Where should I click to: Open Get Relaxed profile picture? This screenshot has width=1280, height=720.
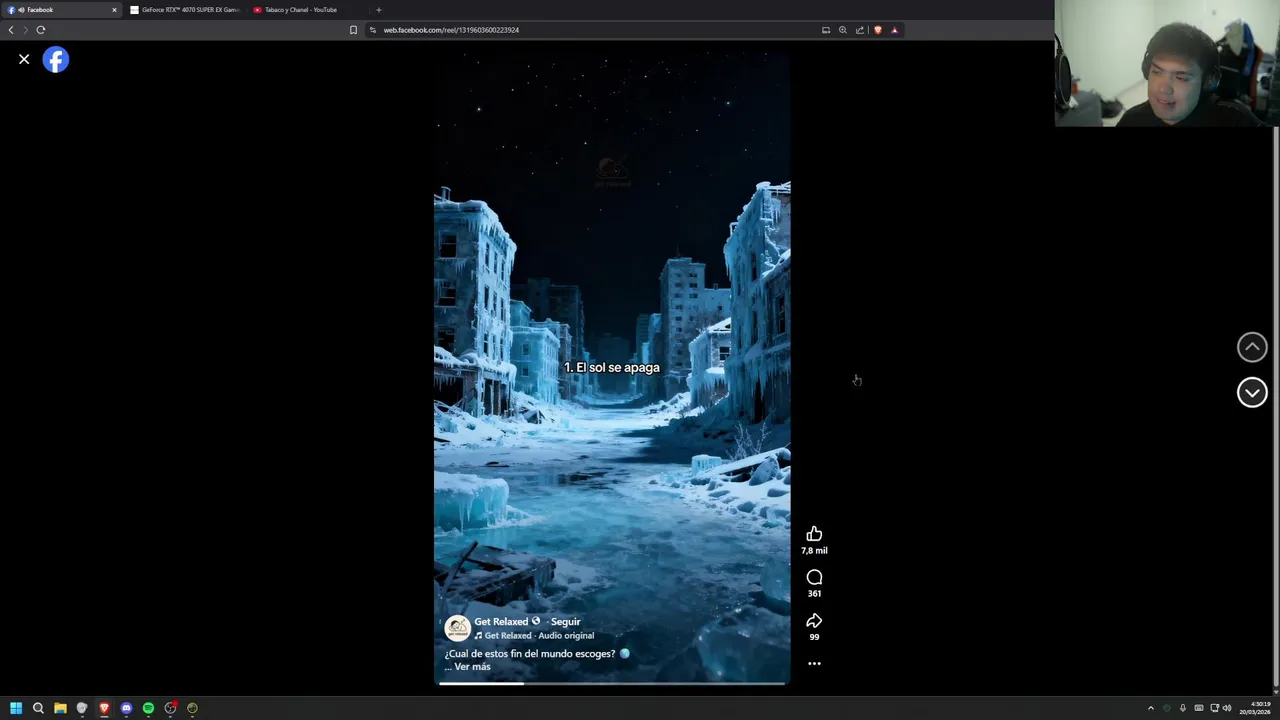[458, 628]
